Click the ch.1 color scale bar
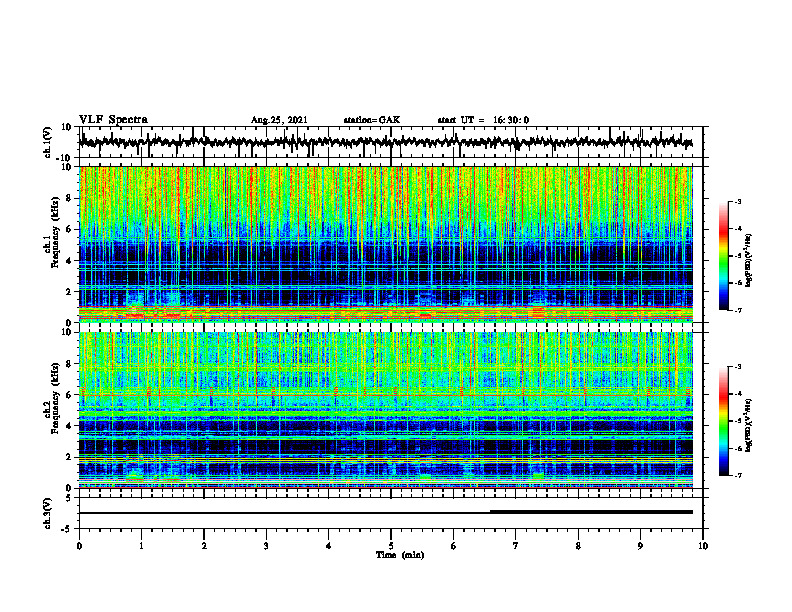Viewport: 792px width, 612px height. click(723, 256)
